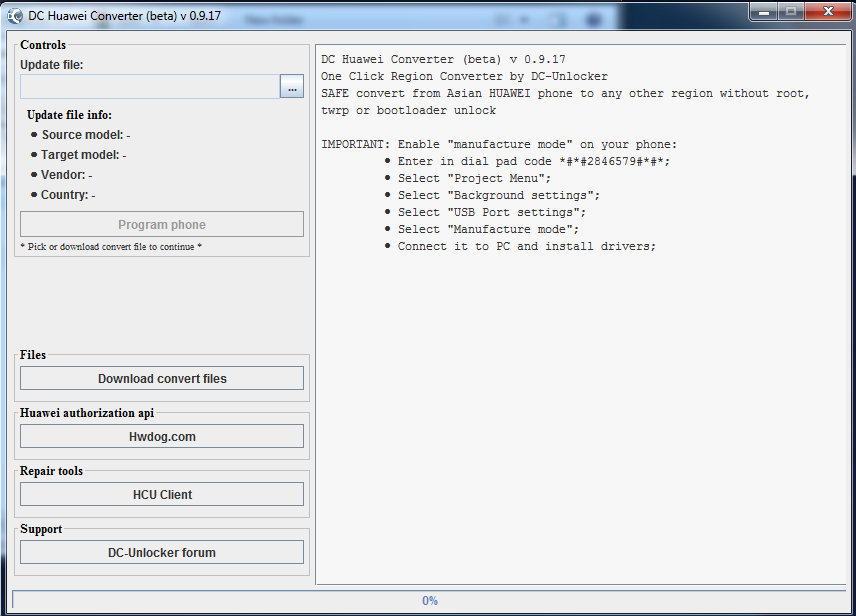
Task: Click the IMPORTANT manufacture mode notice line
Action: (x=499, y=145)
